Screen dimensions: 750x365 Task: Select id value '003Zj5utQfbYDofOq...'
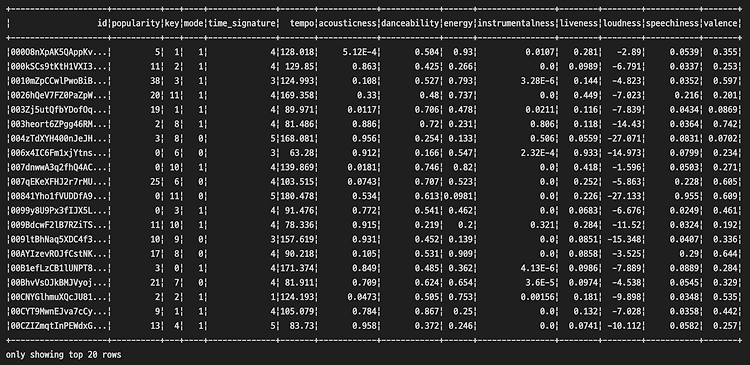point(59,110)
